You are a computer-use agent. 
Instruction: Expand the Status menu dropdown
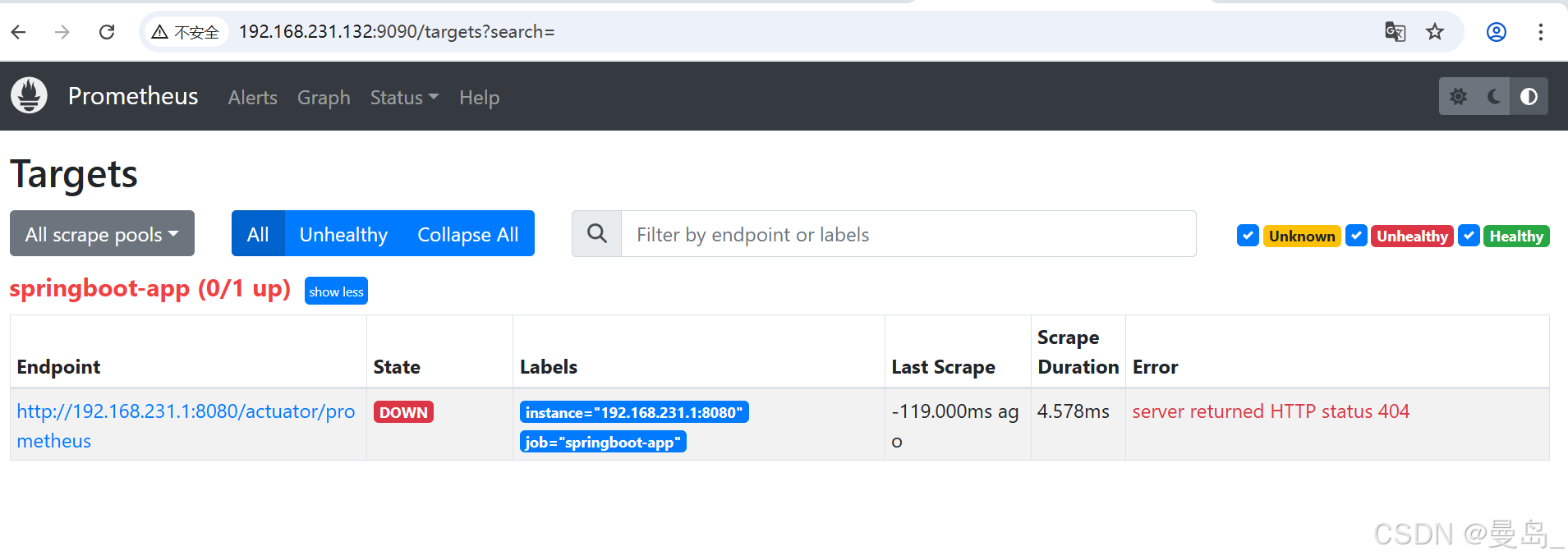[x=404, y=98]
